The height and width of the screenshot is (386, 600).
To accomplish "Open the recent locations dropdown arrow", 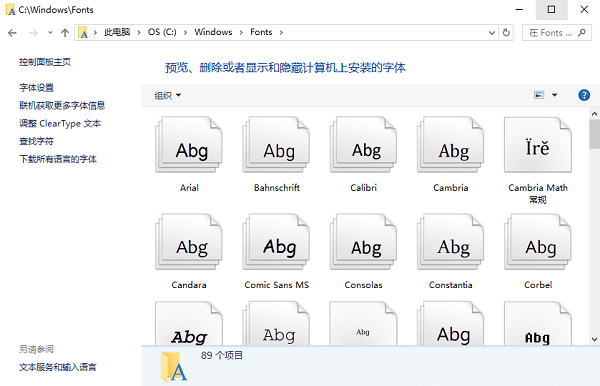I will [50, 33].
